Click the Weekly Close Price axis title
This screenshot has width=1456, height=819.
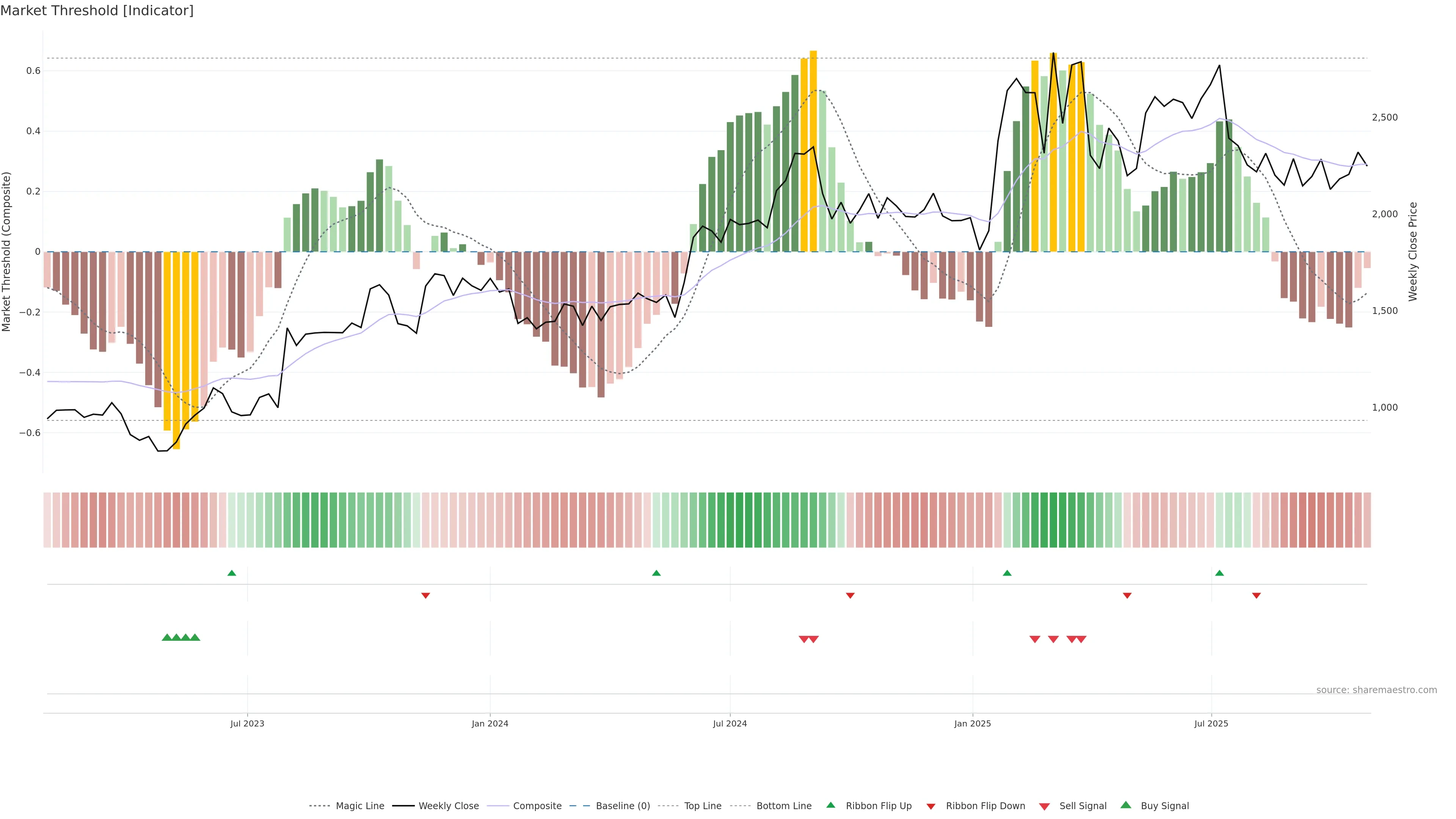(1413, 251)
